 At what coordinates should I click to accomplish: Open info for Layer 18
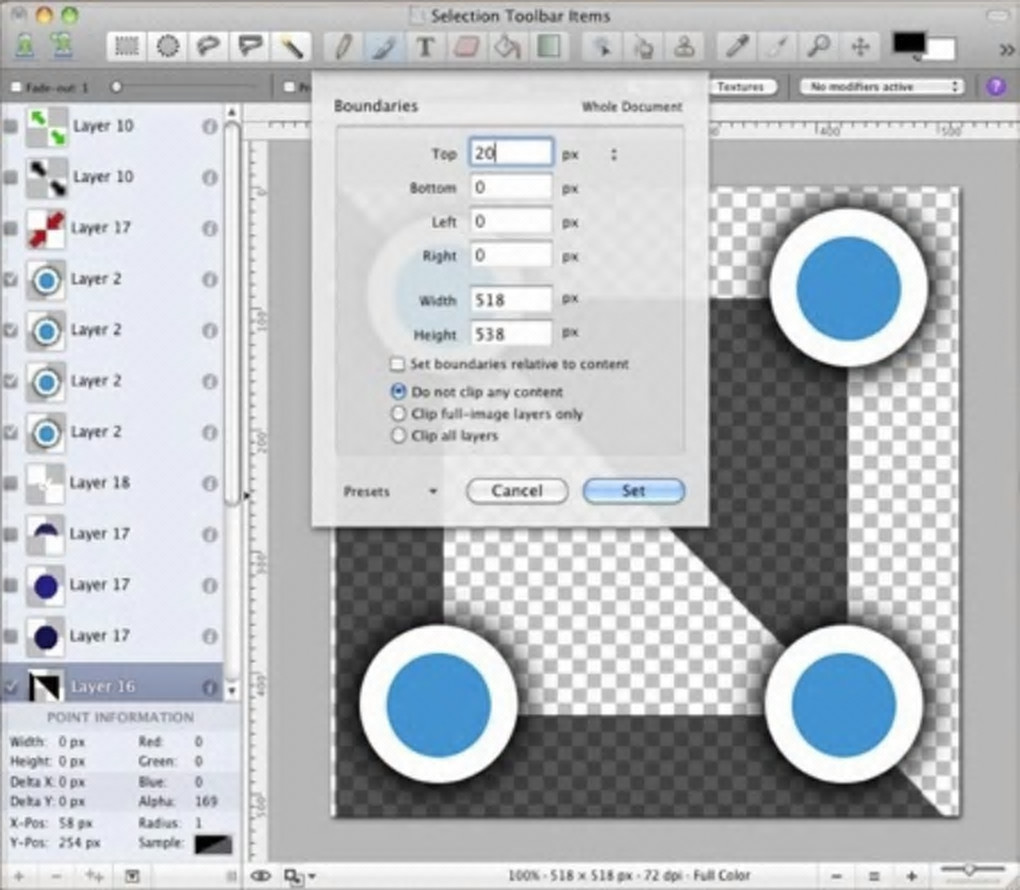pyautogui.click(x=209, y=483)
